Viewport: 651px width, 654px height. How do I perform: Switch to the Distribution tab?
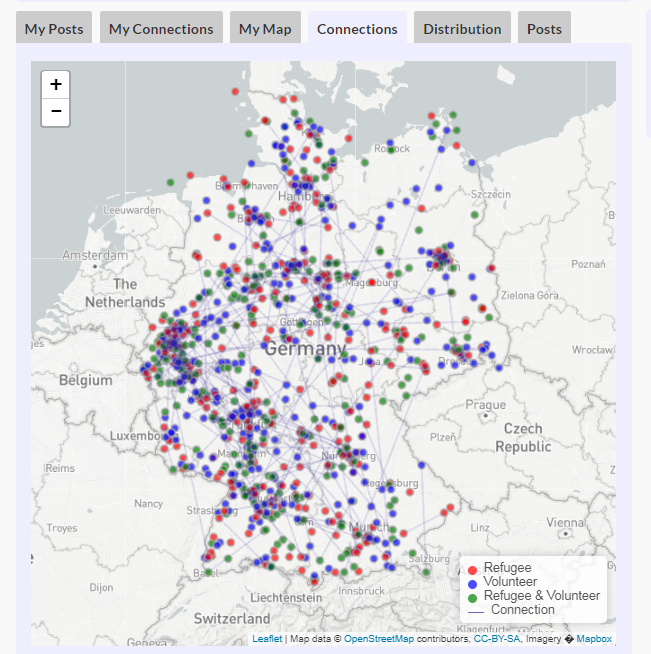462,29
